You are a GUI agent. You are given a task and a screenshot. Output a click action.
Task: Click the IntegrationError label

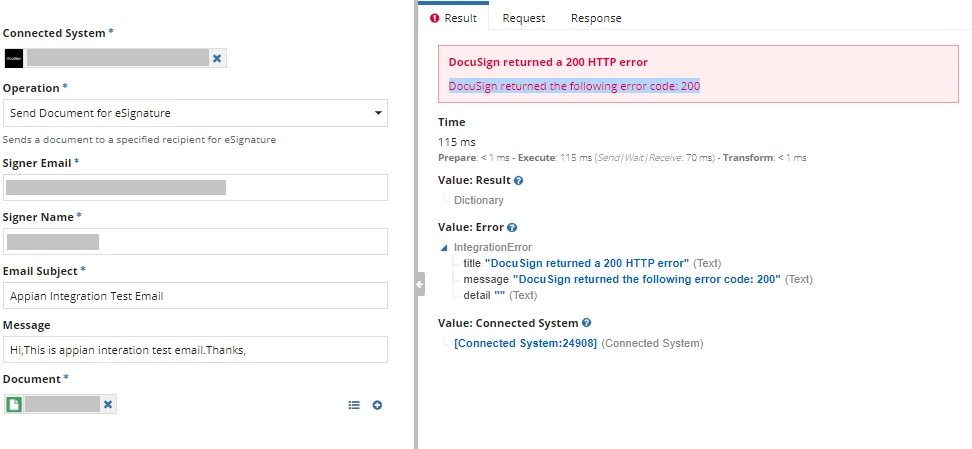493,247
